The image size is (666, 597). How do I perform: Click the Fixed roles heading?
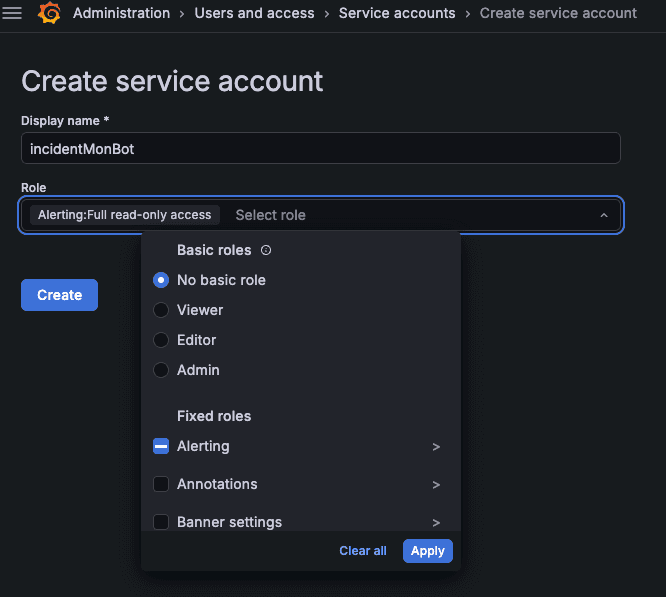point(214,416)
